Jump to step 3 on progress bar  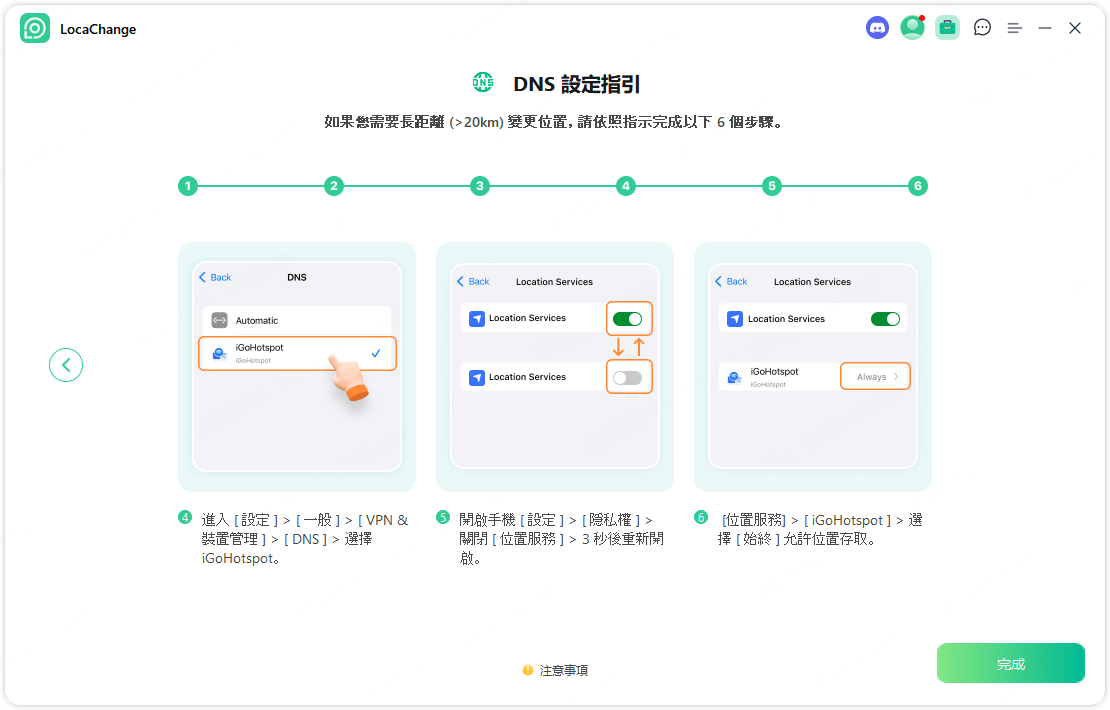click(480, 186)
